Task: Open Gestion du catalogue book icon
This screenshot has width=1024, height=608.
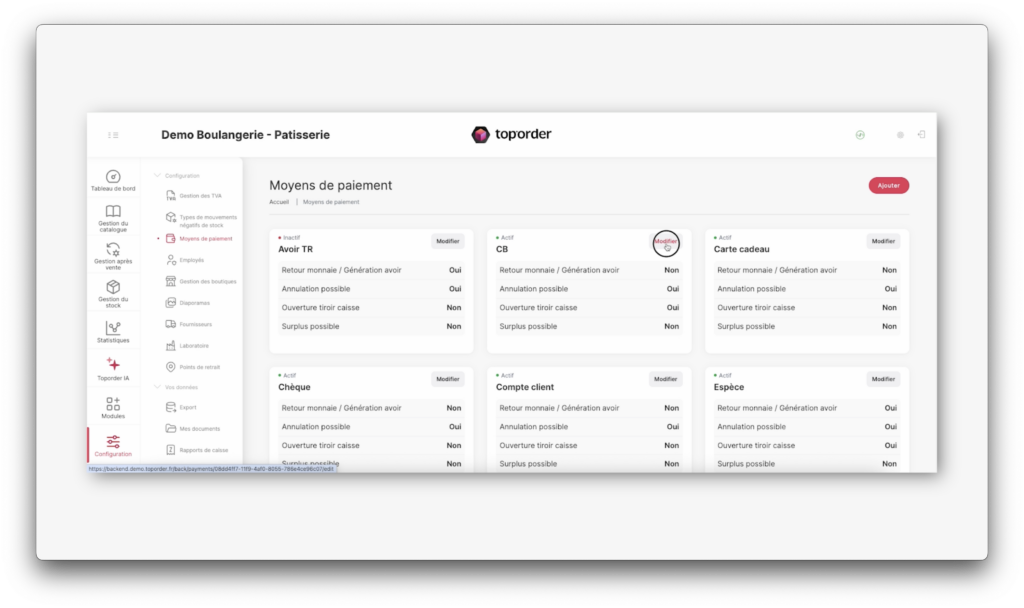Action: (x=113, y=214)
